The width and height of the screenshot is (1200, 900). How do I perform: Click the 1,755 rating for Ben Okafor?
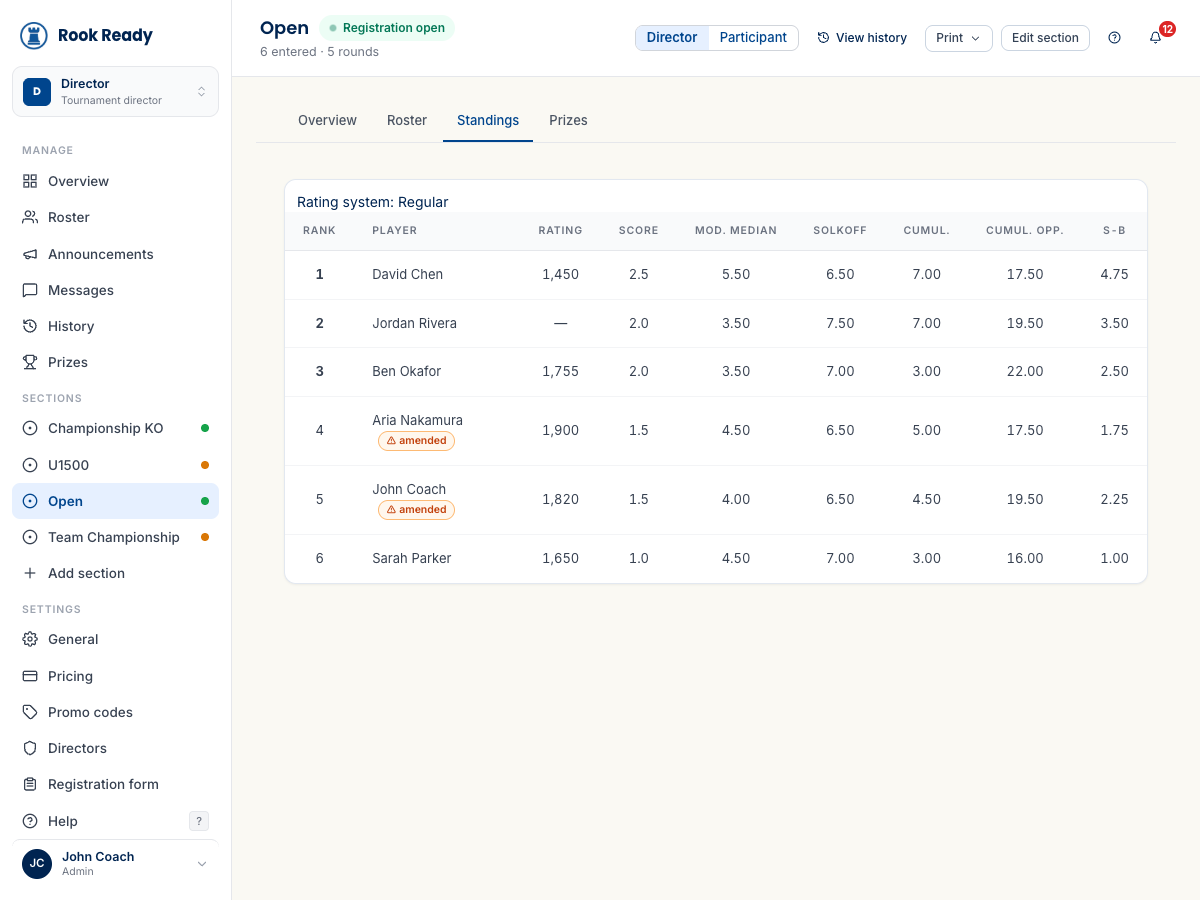560,371
